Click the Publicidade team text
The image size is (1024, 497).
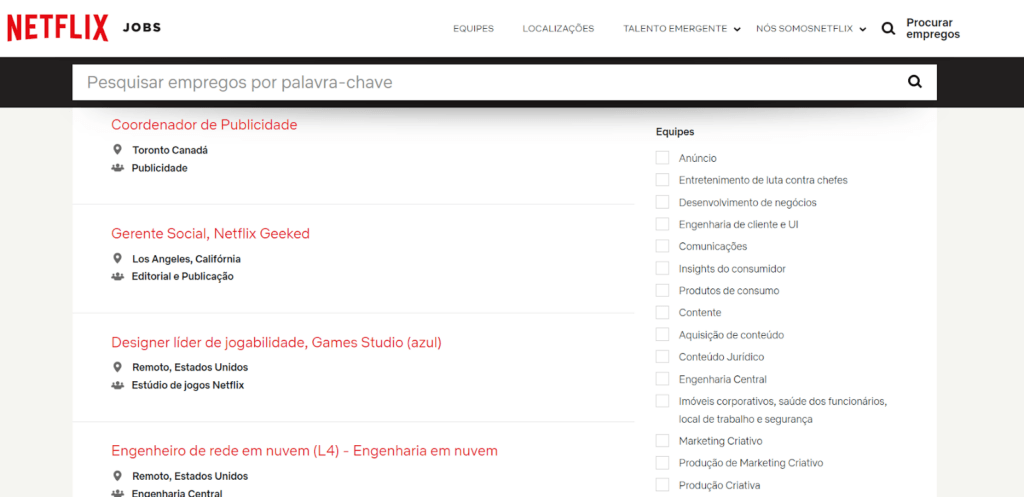(x=159, y=168)
